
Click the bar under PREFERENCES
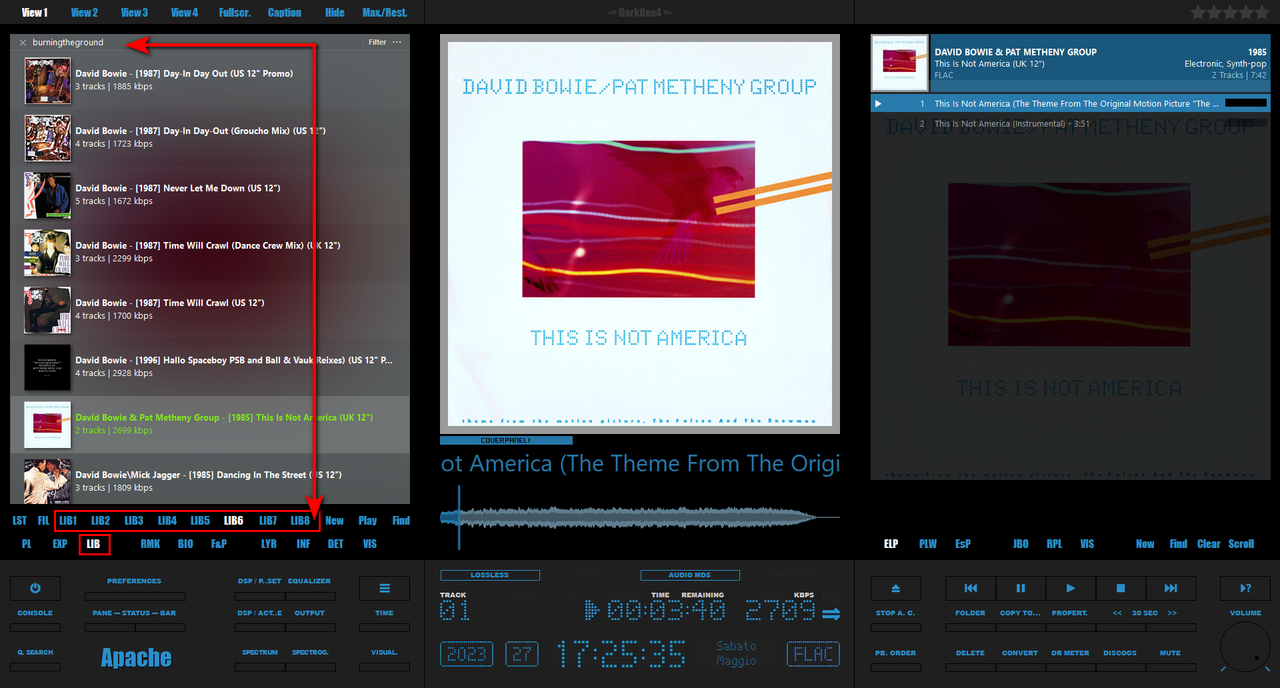point(134,596)
